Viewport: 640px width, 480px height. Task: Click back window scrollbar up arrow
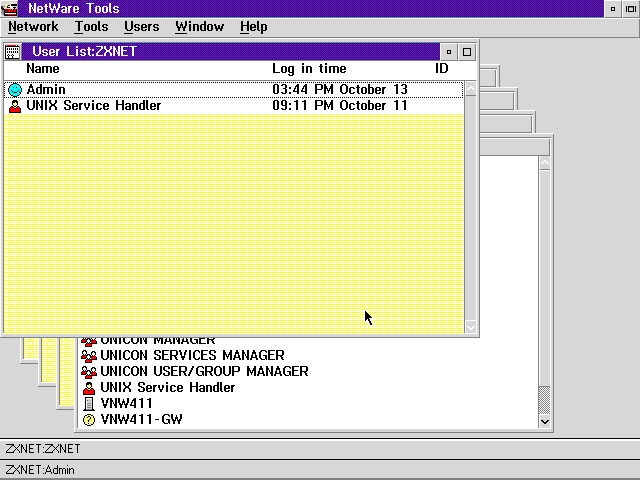[544, 163]
